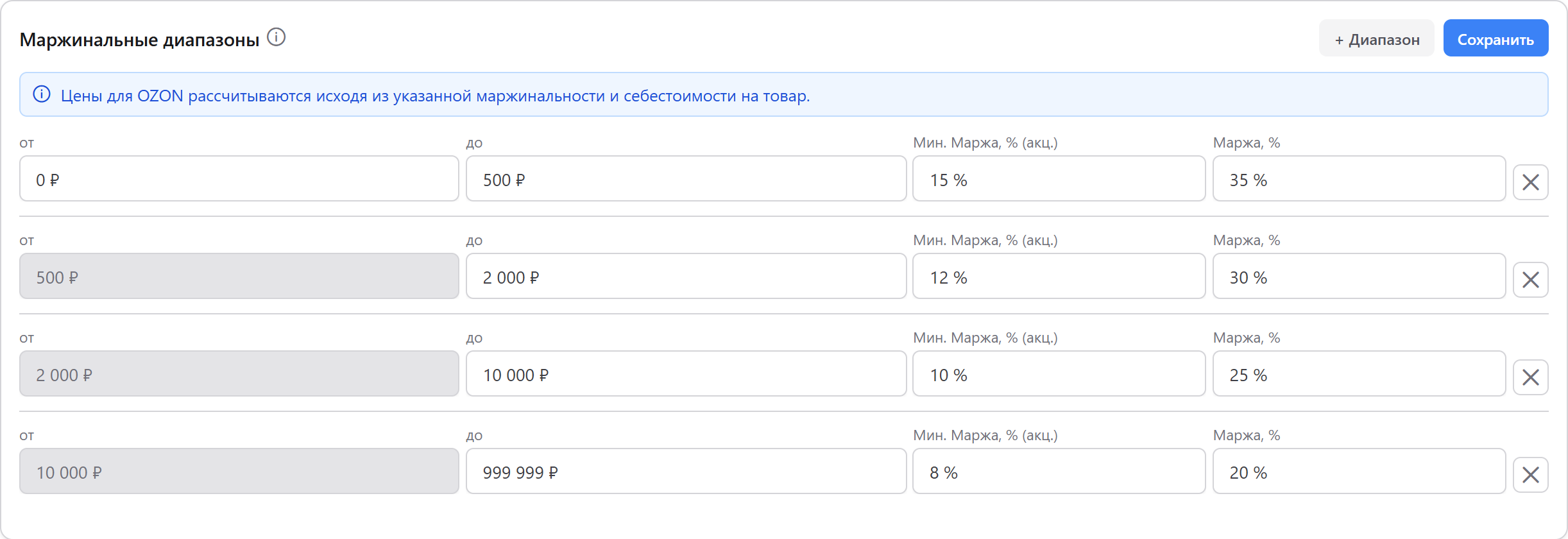This screenshot has width=1568, height=539.
Task: Select the "до" field showing 10 000 ₽
Action: point(685,374)
